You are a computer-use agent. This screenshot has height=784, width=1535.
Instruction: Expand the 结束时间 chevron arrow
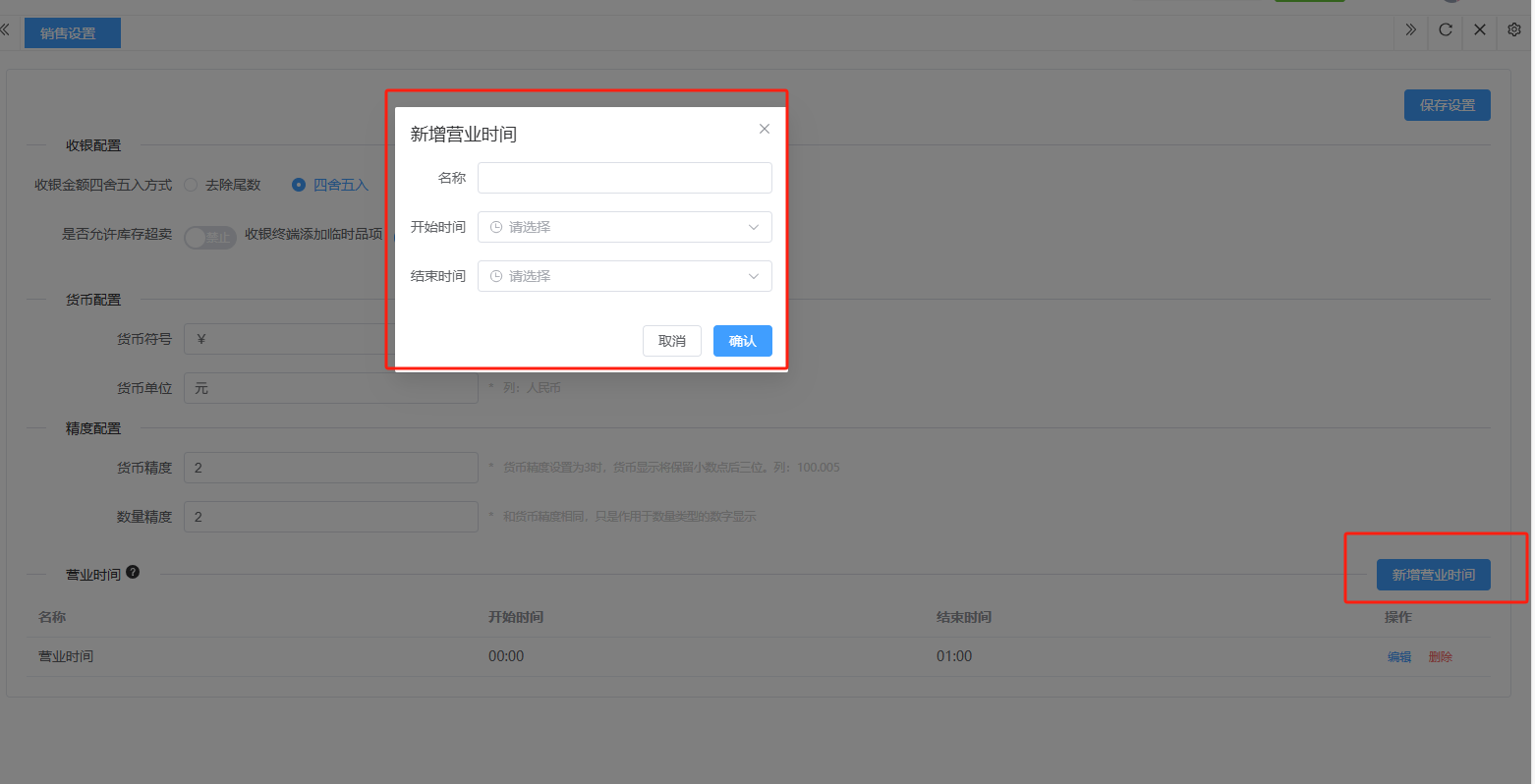click(x=754, y=276)
